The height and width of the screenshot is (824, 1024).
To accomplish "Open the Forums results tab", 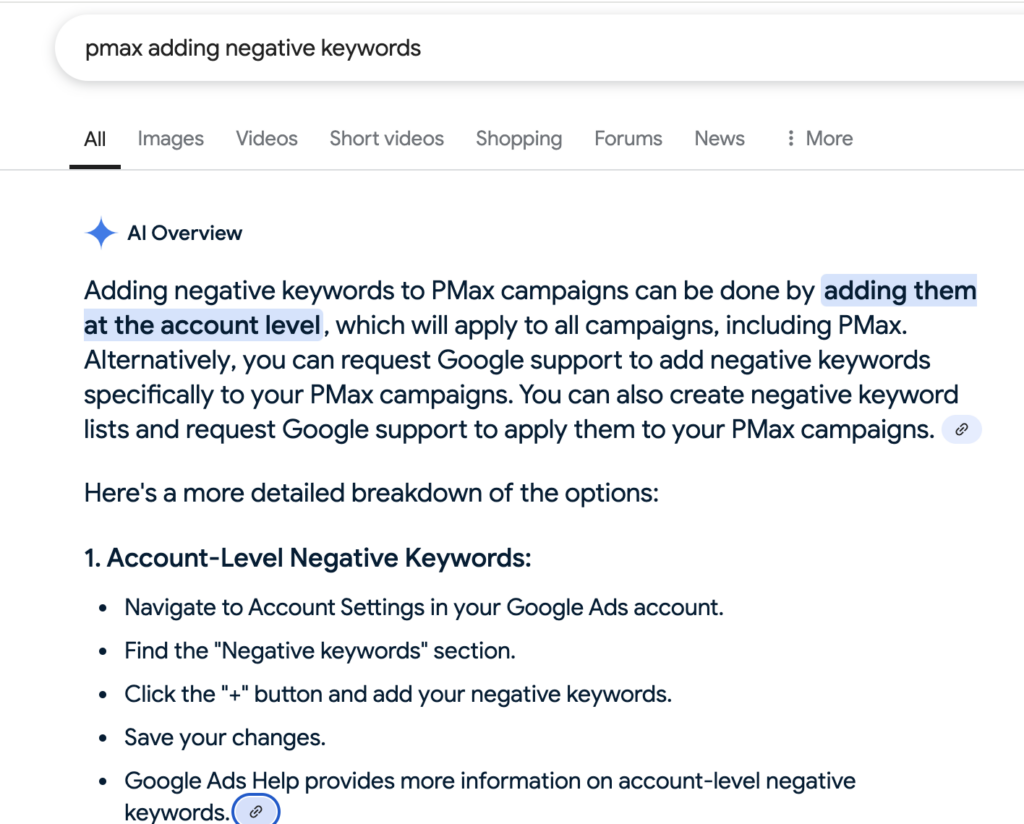I will coord(628,139).
